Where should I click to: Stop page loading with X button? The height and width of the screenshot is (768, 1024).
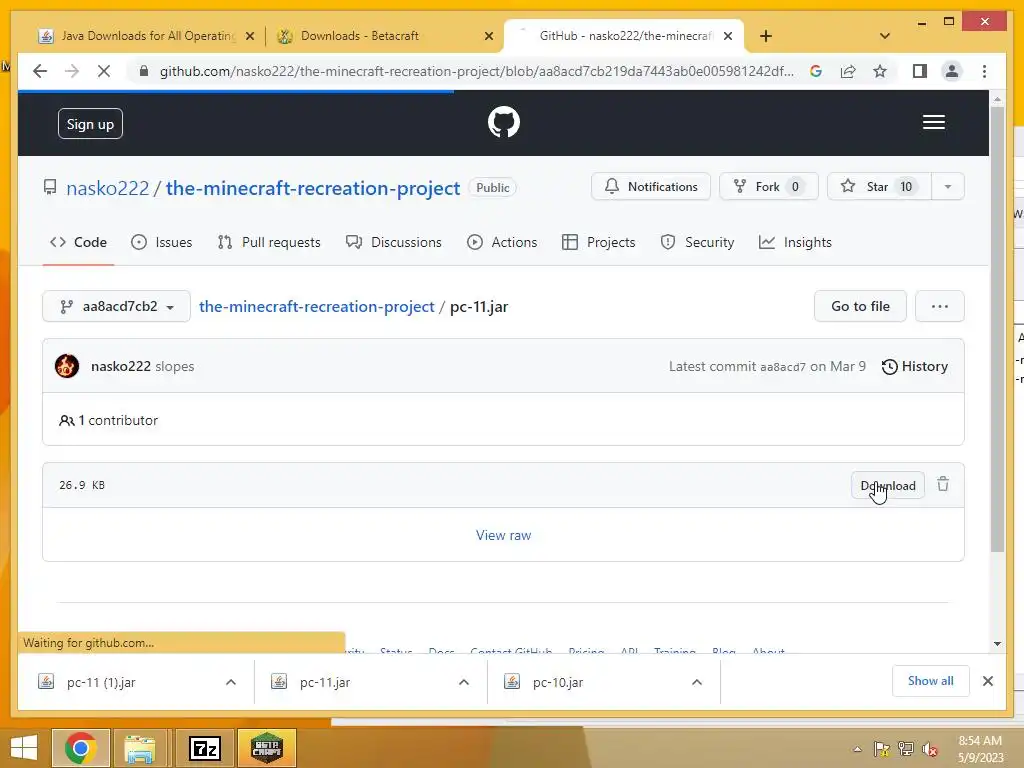point(104,71)
